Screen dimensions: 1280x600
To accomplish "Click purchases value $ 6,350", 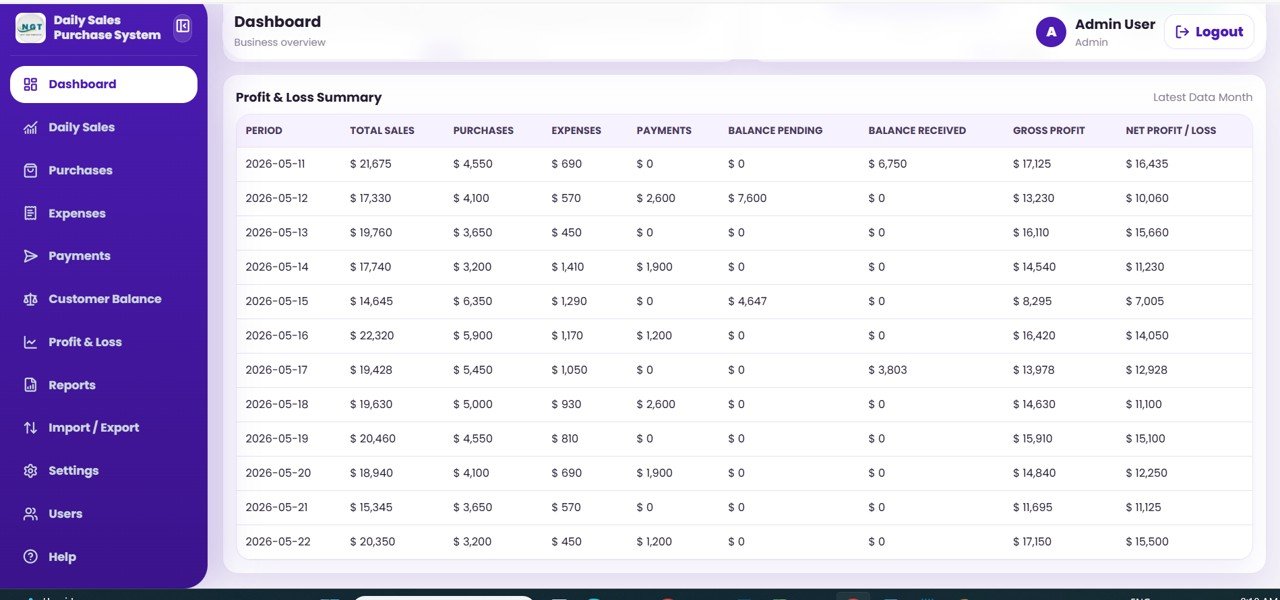I will pos(473,301).
